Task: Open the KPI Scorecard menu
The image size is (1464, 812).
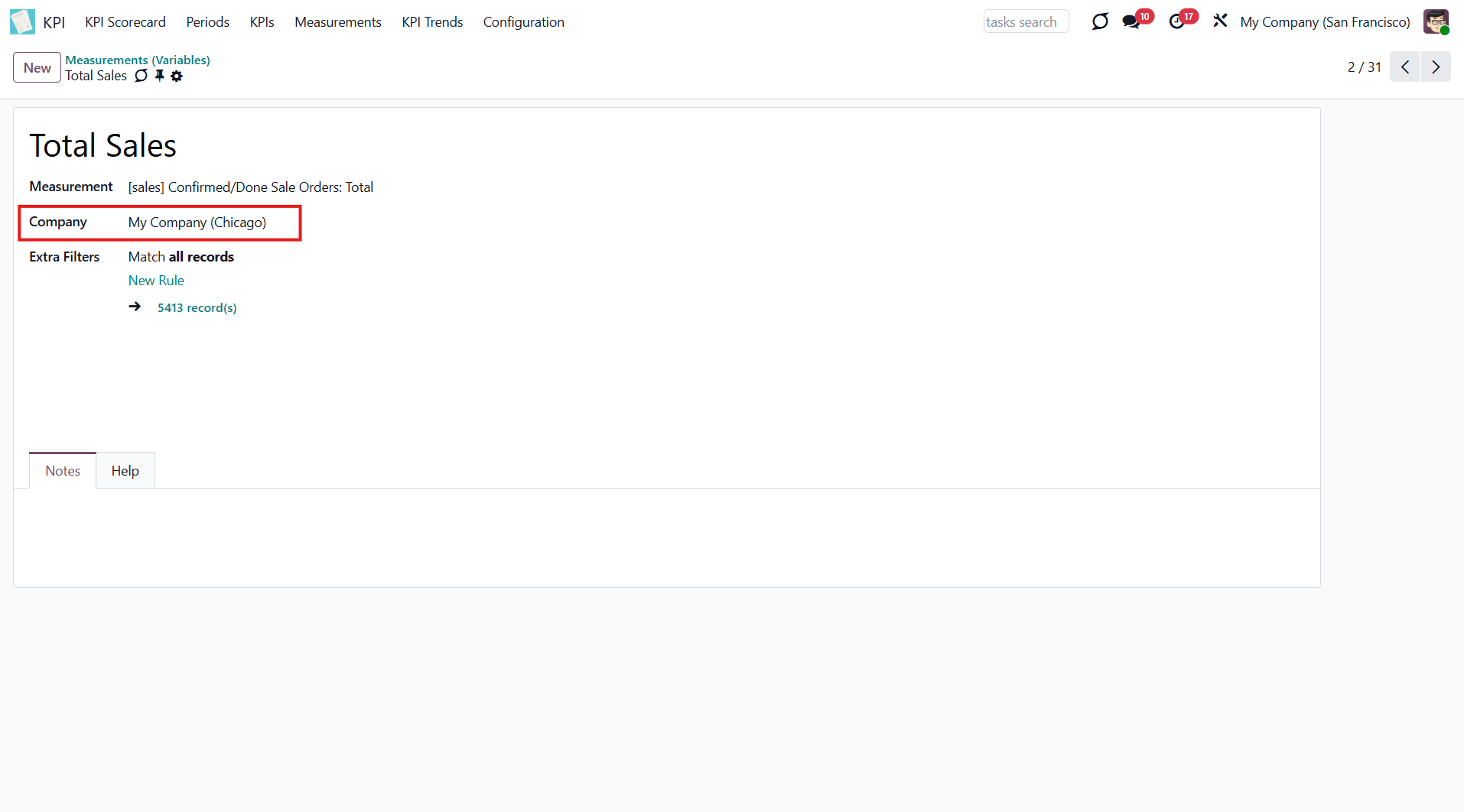Action: [125, 22]
